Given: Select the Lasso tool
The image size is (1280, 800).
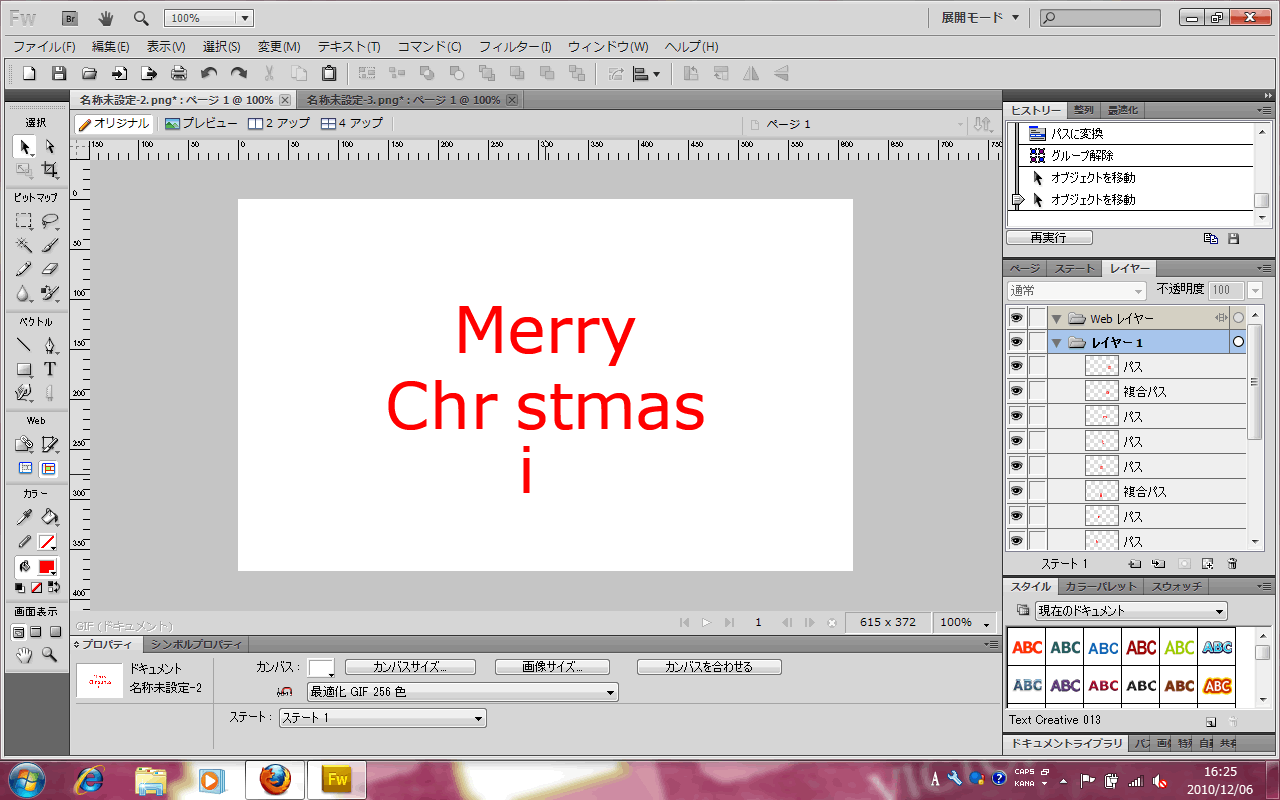Looking at the screenshot, I should [49, 221].
